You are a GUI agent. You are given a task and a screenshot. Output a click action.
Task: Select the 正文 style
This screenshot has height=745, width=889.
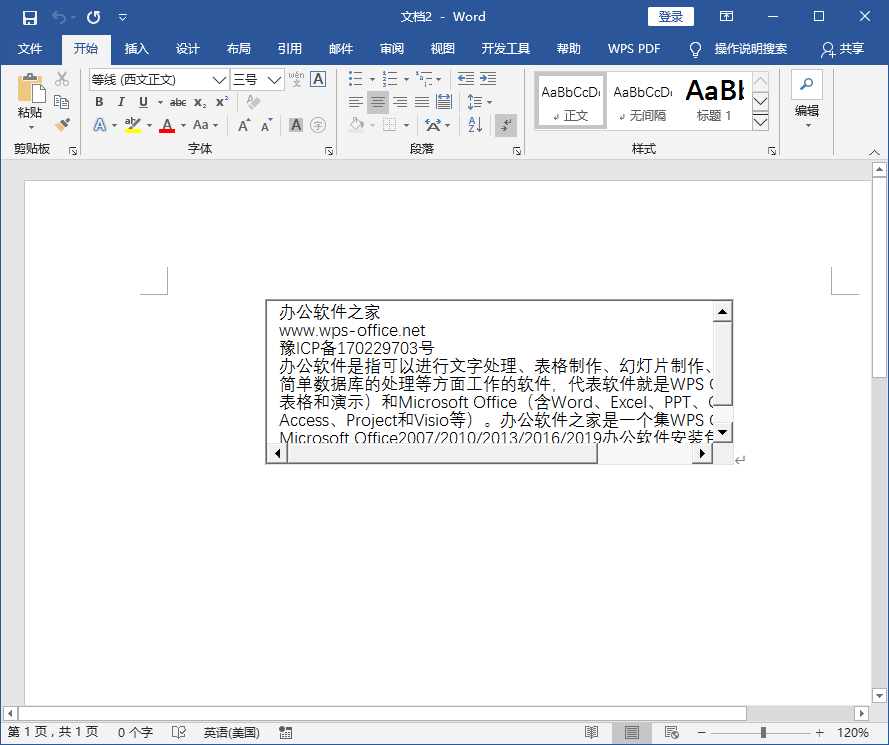pos(571,101)
